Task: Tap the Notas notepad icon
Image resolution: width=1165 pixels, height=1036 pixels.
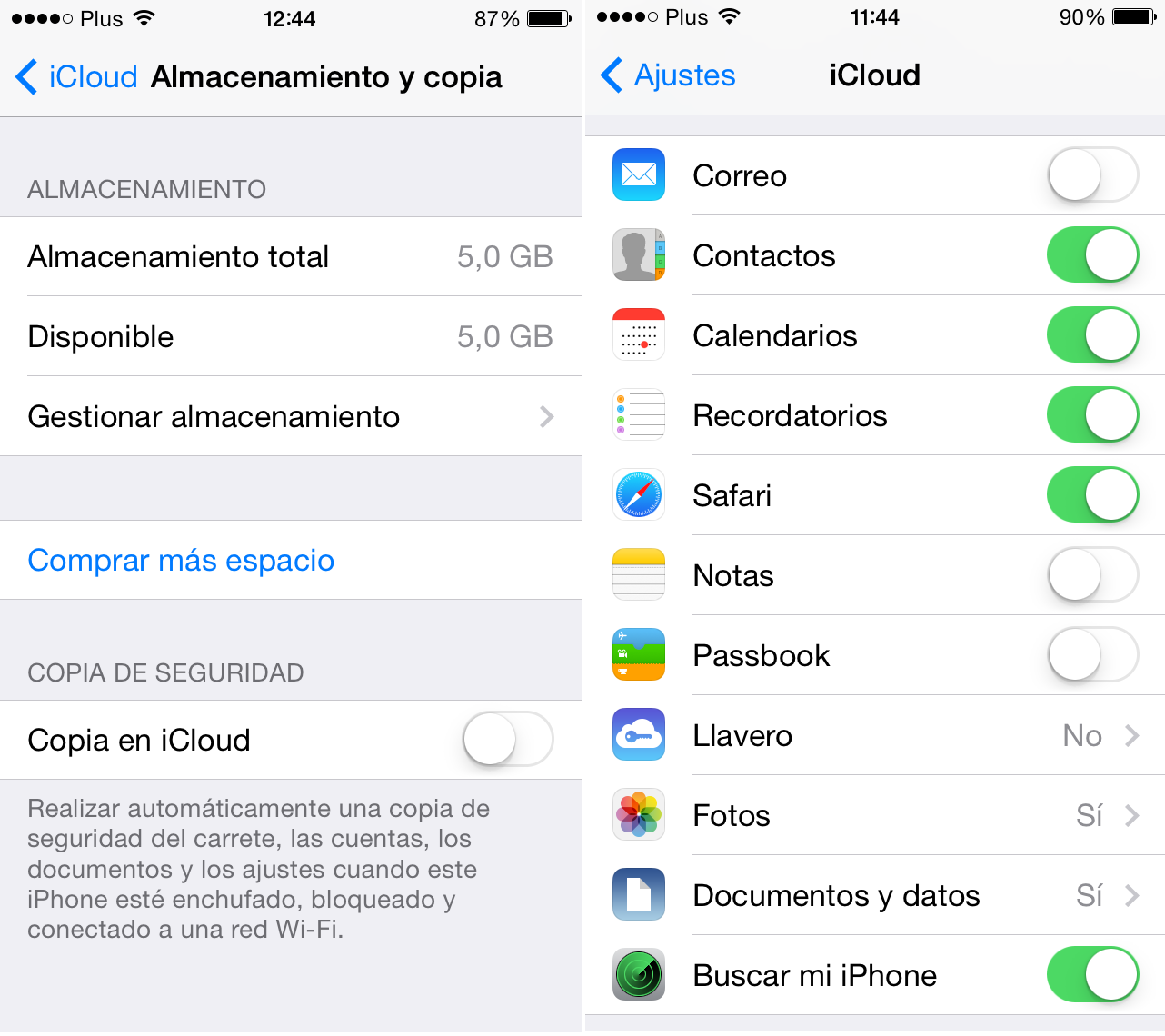Action: click(639, 574)
